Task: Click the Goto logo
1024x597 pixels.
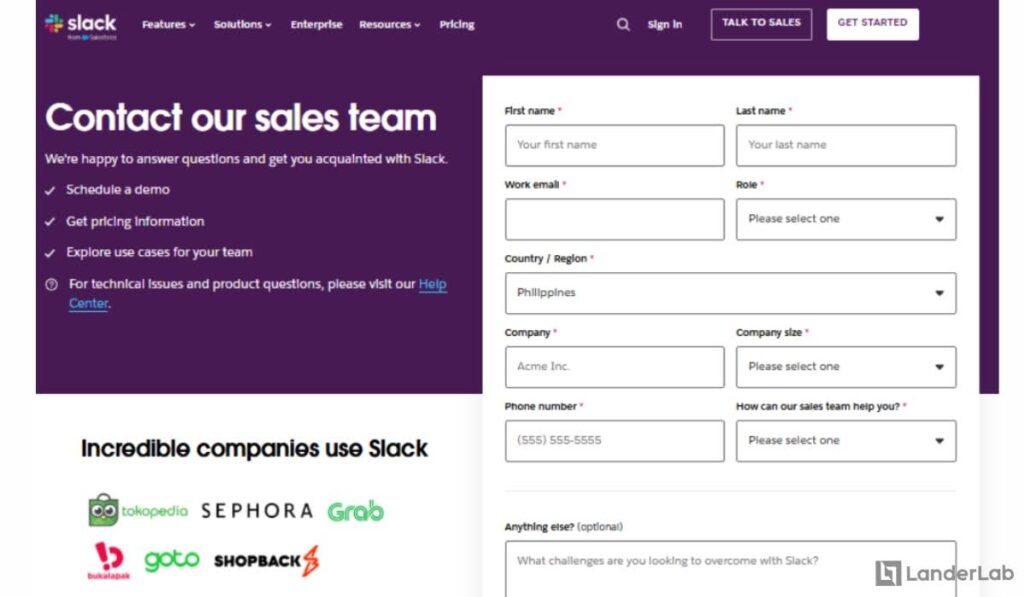Action: coord(174,558)
